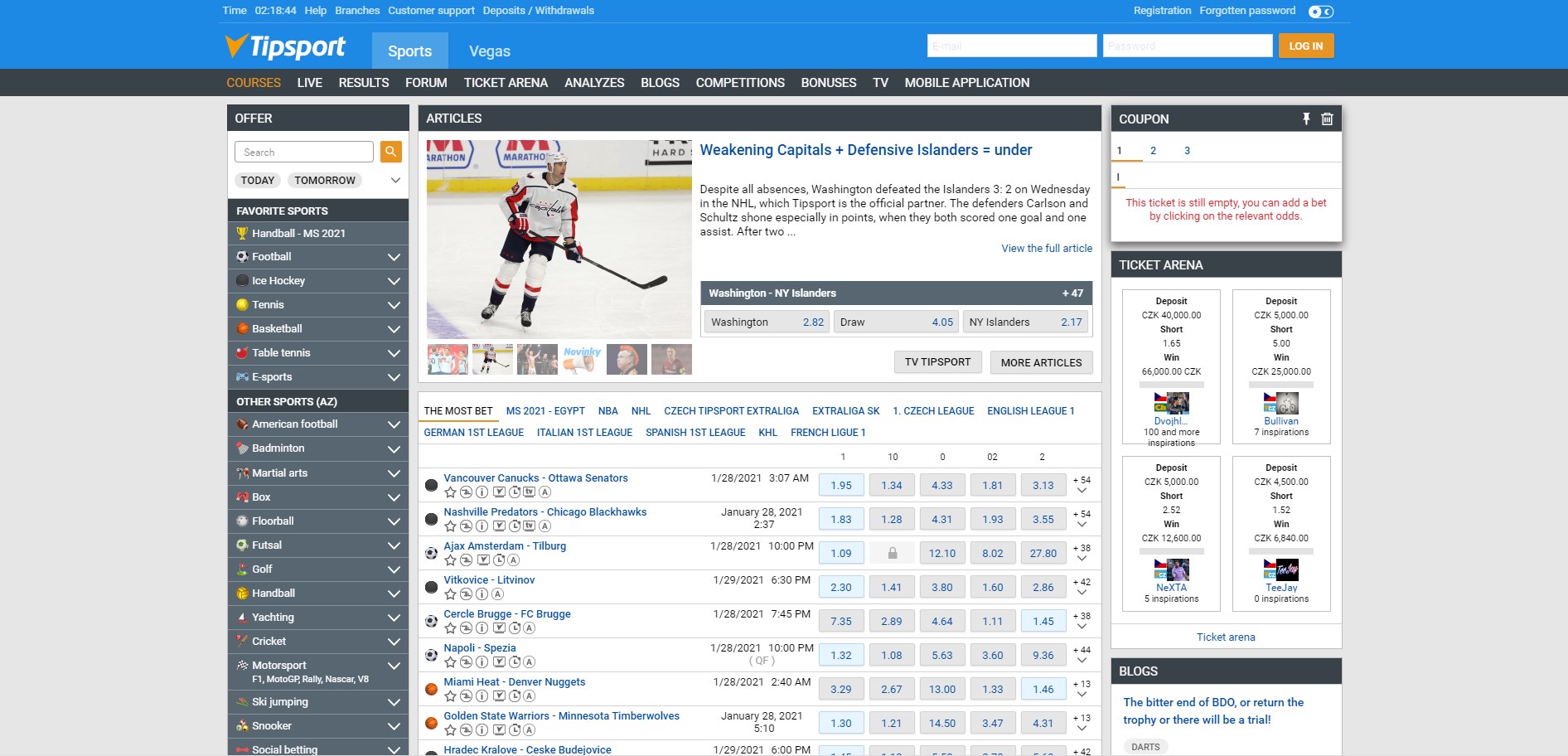This screenshot has height=756, width=1568.
Task: Expand the Table tennis chevron
Action: (x=394, y=353)
